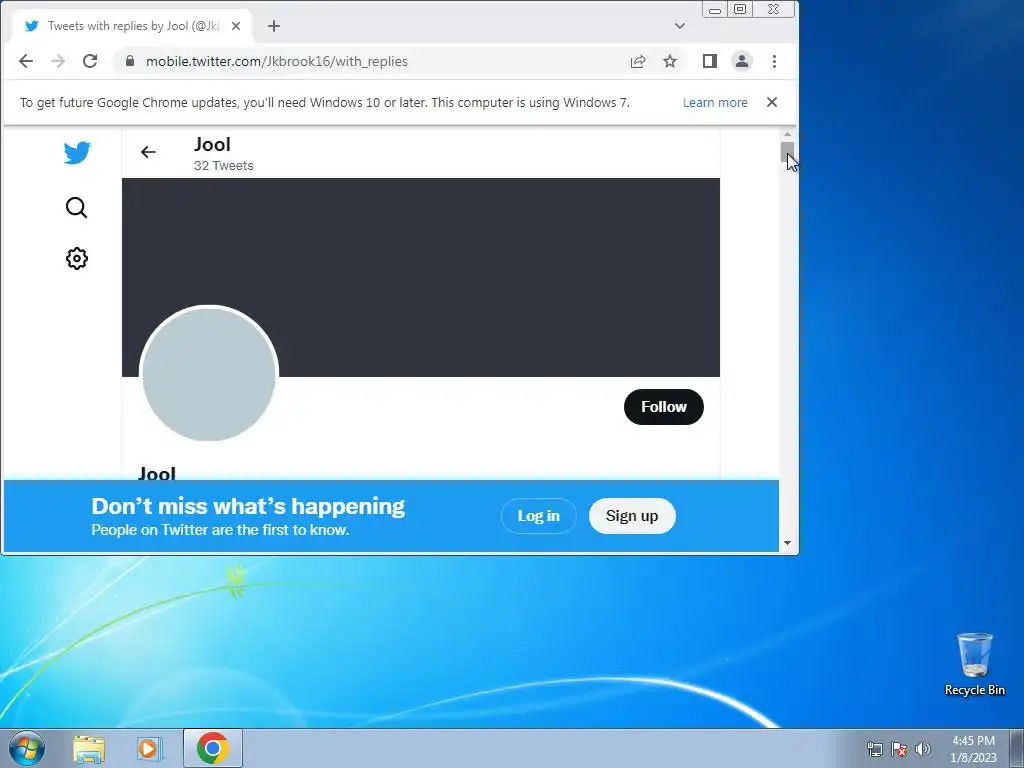Screen dimensions: 1024x768
Task: Click the volume speaker tray icon
Action: [x=923, y=749]
